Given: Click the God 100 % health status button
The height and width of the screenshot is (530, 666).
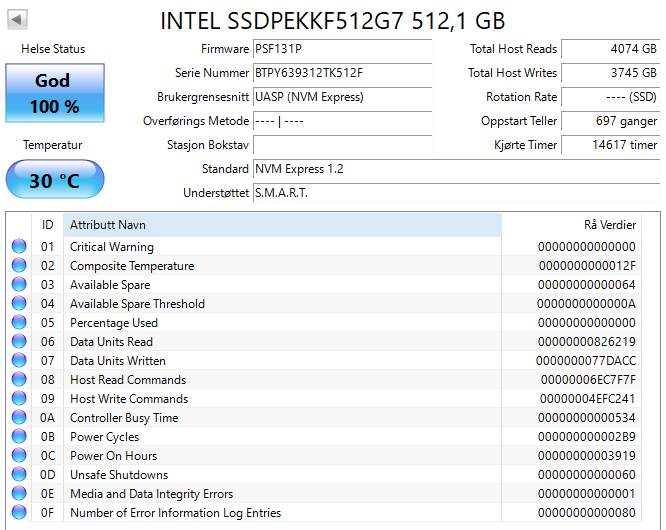Looking at the screenshot, I should [54, 93].
